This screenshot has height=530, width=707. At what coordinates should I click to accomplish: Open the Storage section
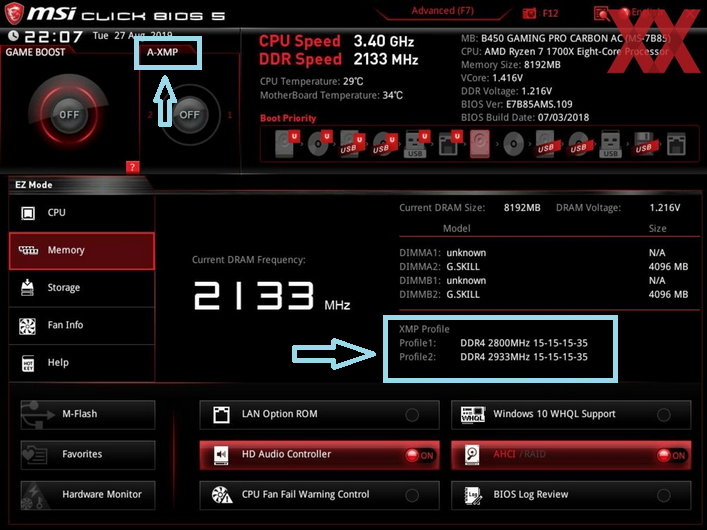tap(82, 288)
